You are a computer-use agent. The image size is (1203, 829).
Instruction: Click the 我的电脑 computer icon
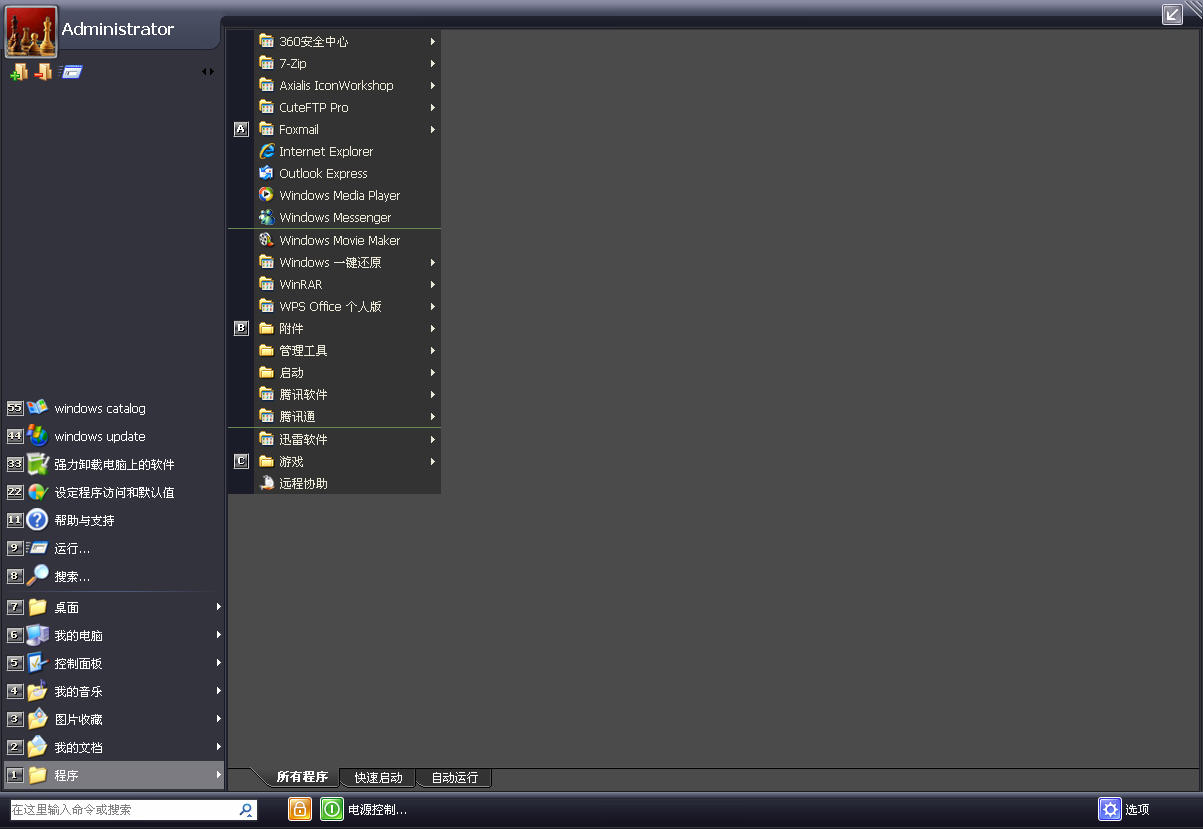coord(37,635)
